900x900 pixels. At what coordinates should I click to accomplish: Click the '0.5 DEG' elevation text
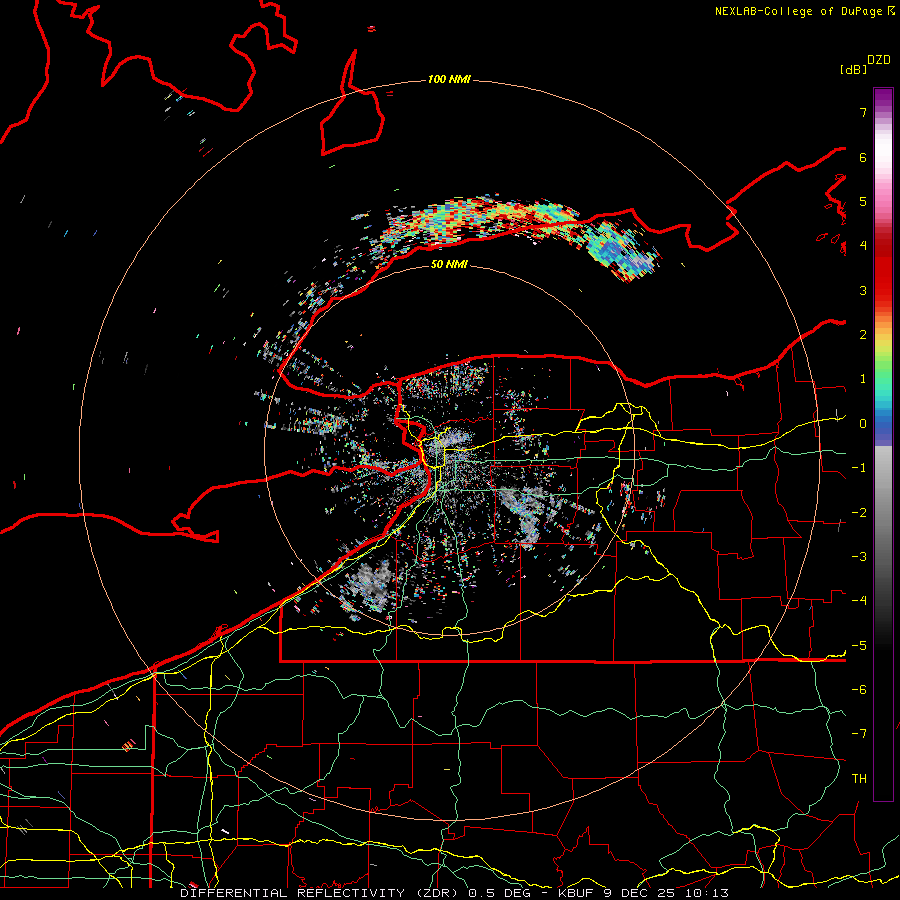(x=499, y=893)
